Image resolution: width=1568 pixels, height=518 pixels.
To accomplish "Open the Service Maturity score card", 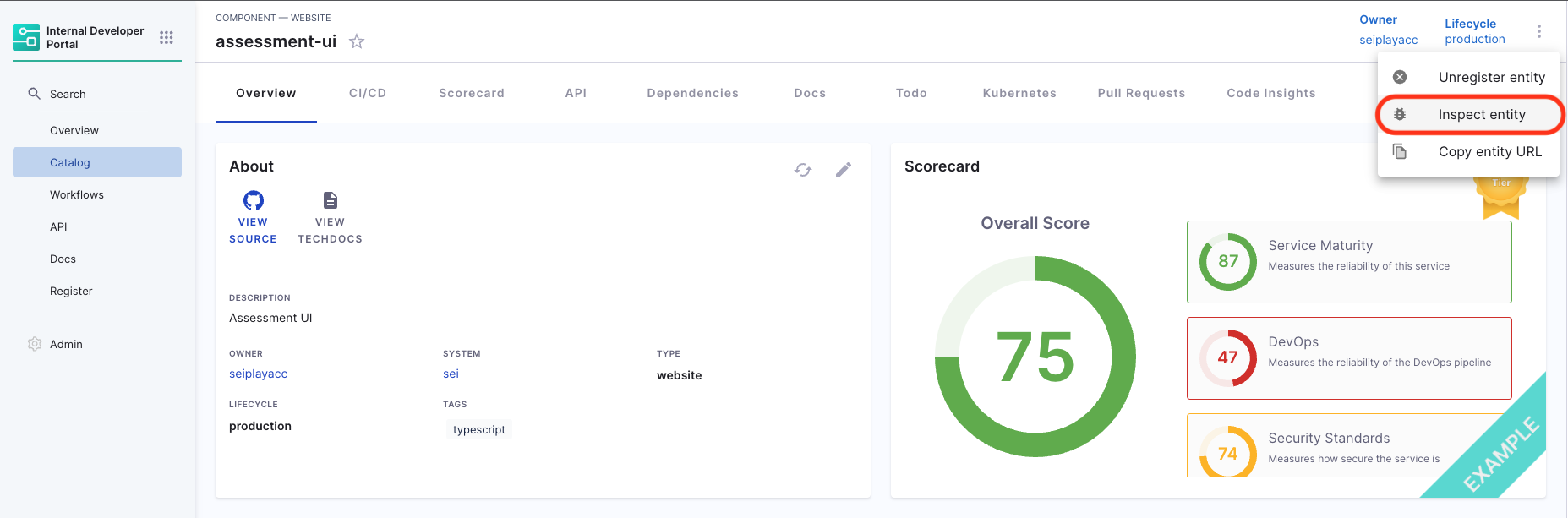I will pyautogui.click(x=1348, y=262).
